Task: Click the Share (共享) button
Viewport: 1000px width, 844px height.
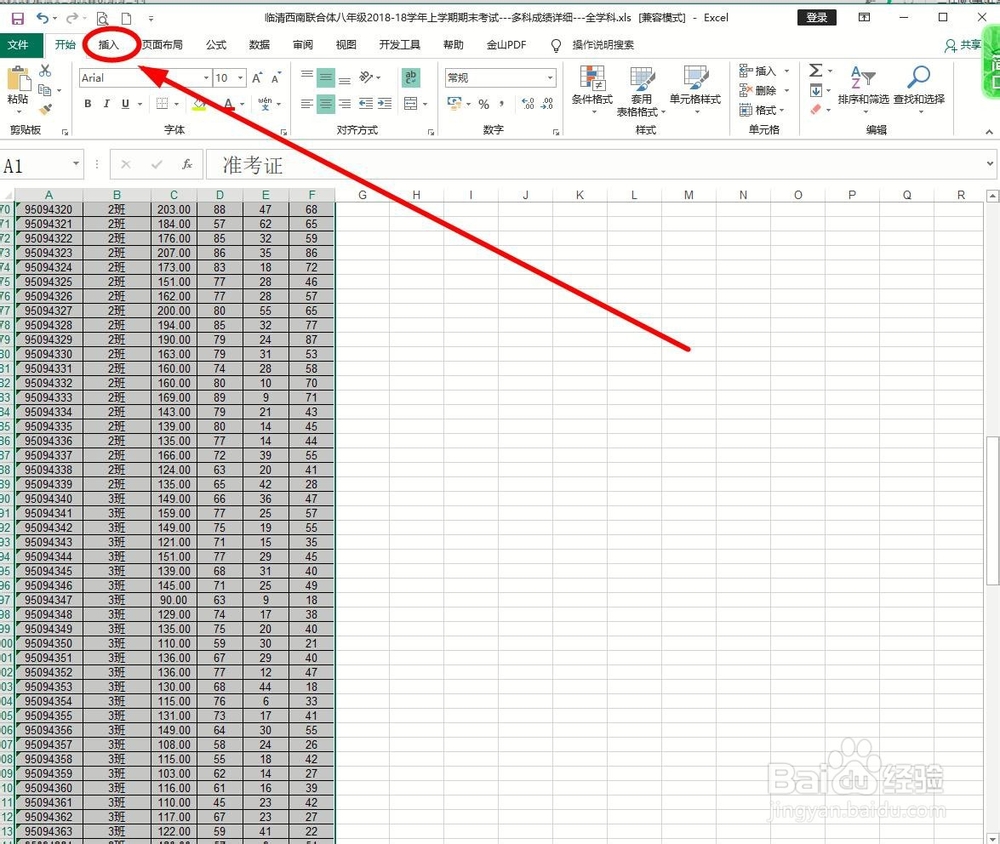Action: pos(963,45)
